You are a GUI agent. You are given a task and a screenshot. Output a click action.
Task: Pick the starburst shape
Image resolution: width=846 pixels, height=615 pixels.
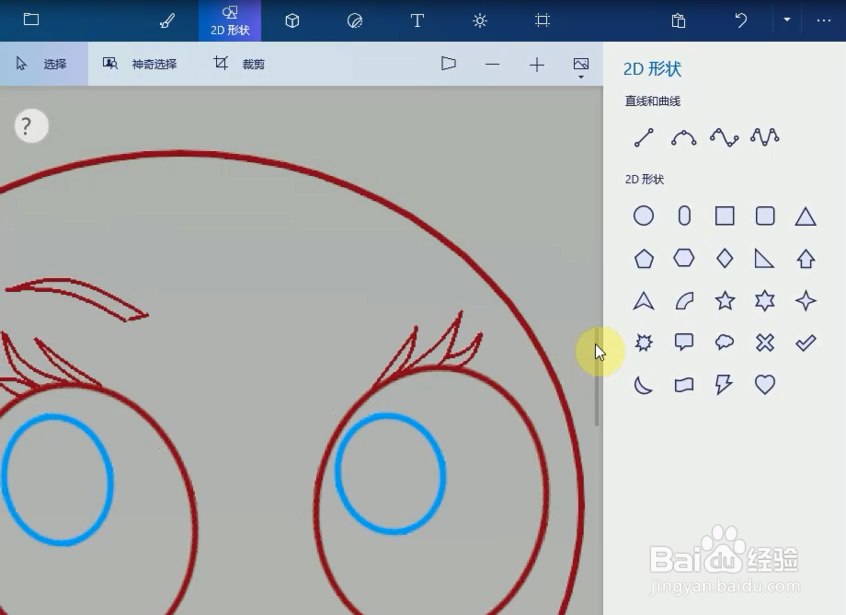coord(644,343)
